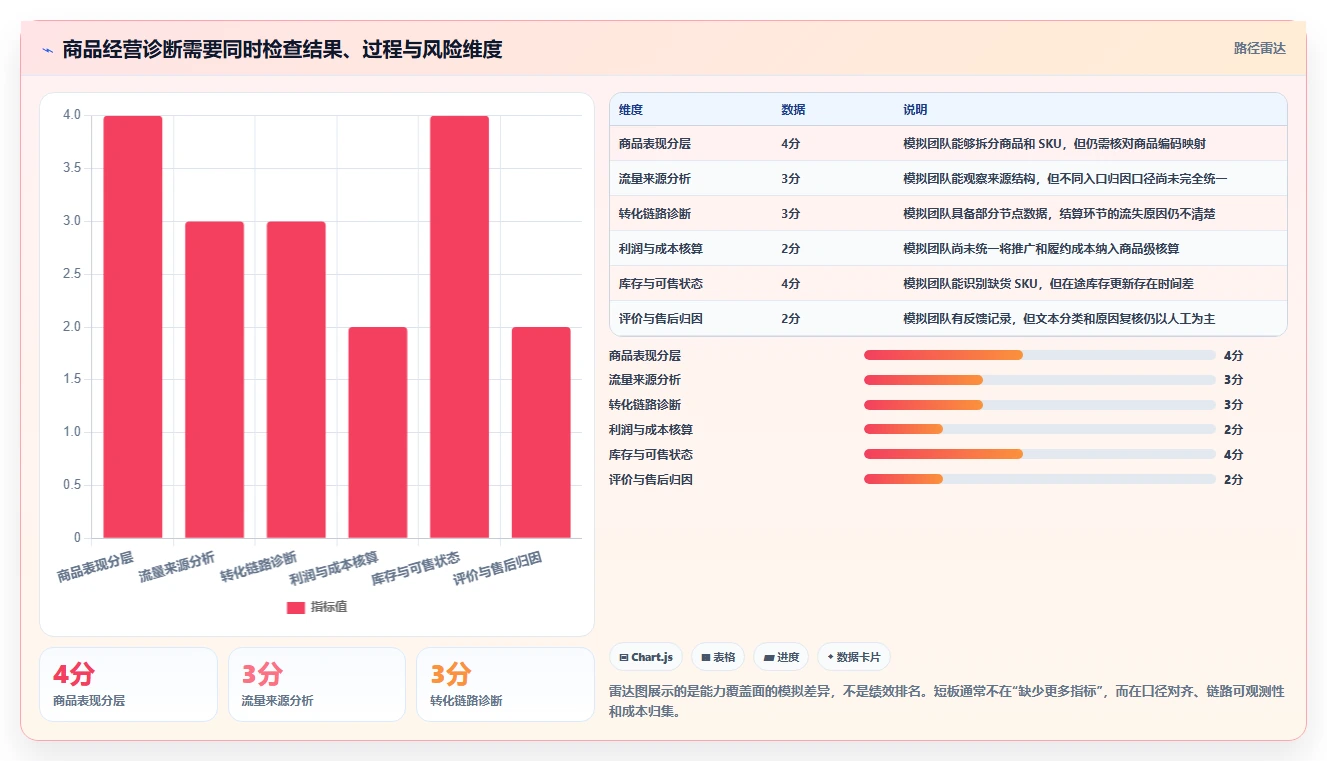
Task: Select the 表格 tag chip
Action: tap(718, 657)
